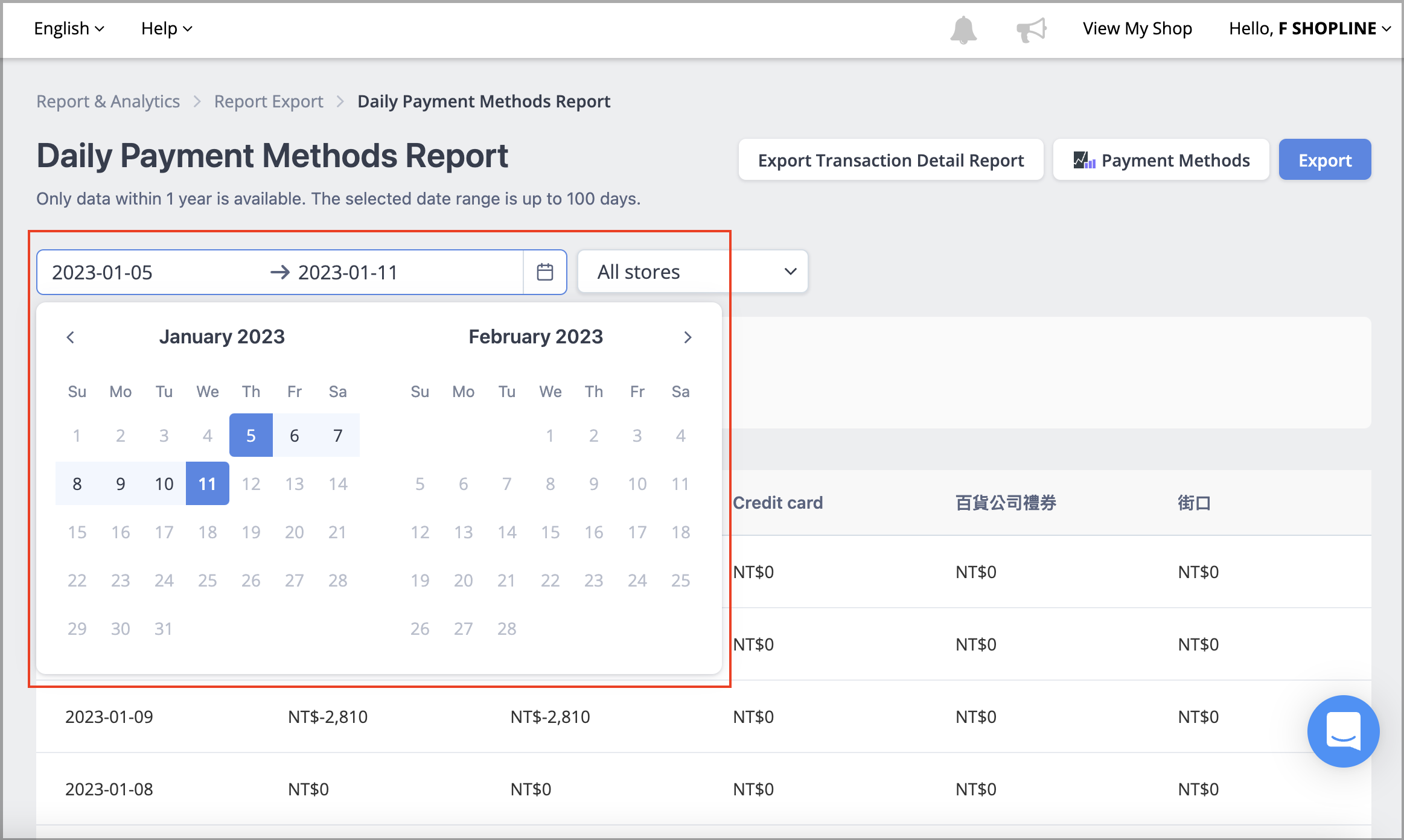1404x840 pixels.
Task: Go to Report Export breadcrumb
Action: click(269, 101)
